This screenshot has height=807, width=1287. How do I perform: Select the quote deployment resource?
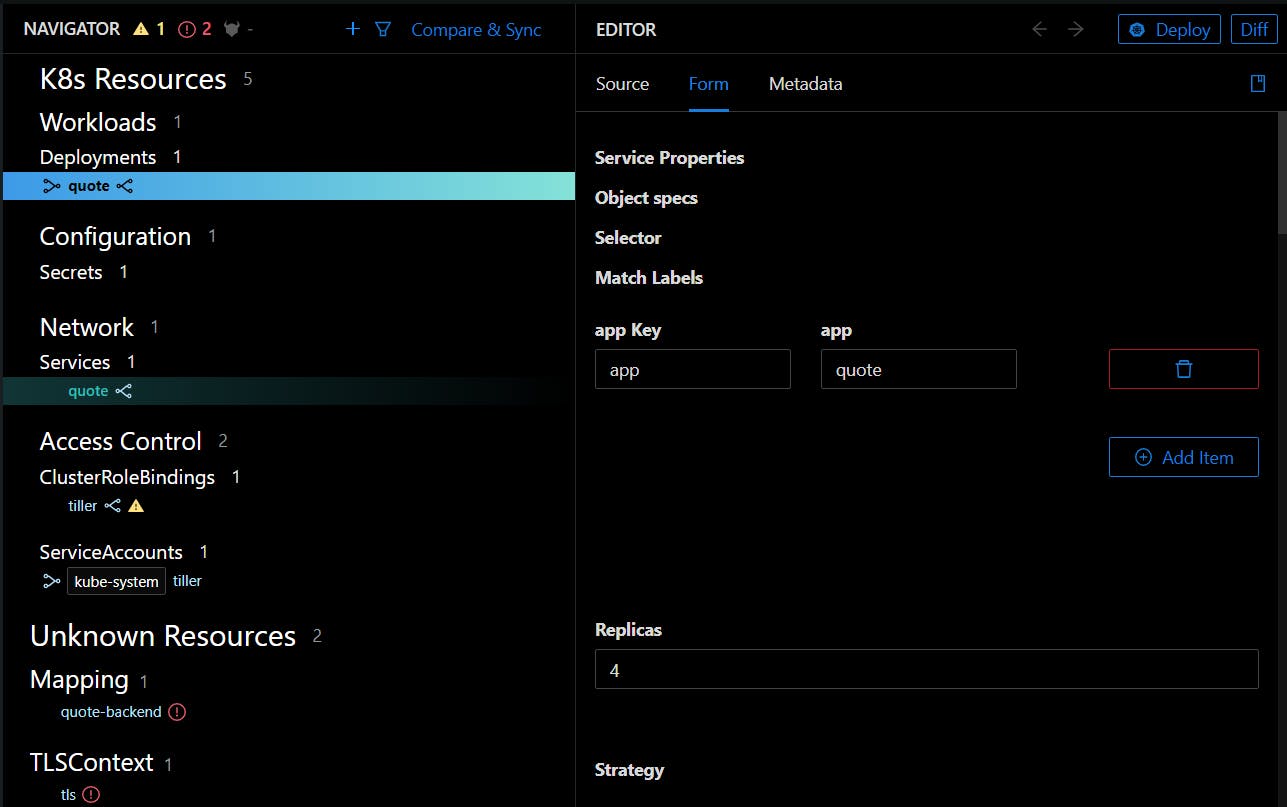89,186
